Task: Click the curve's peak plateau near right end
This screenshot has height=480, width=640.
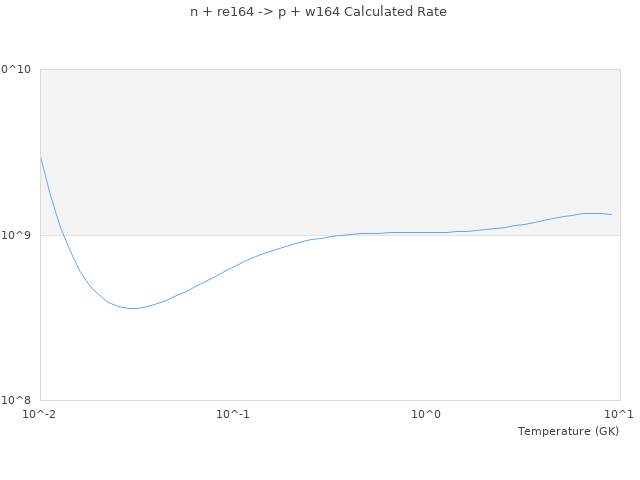Action: click(592, 213)
